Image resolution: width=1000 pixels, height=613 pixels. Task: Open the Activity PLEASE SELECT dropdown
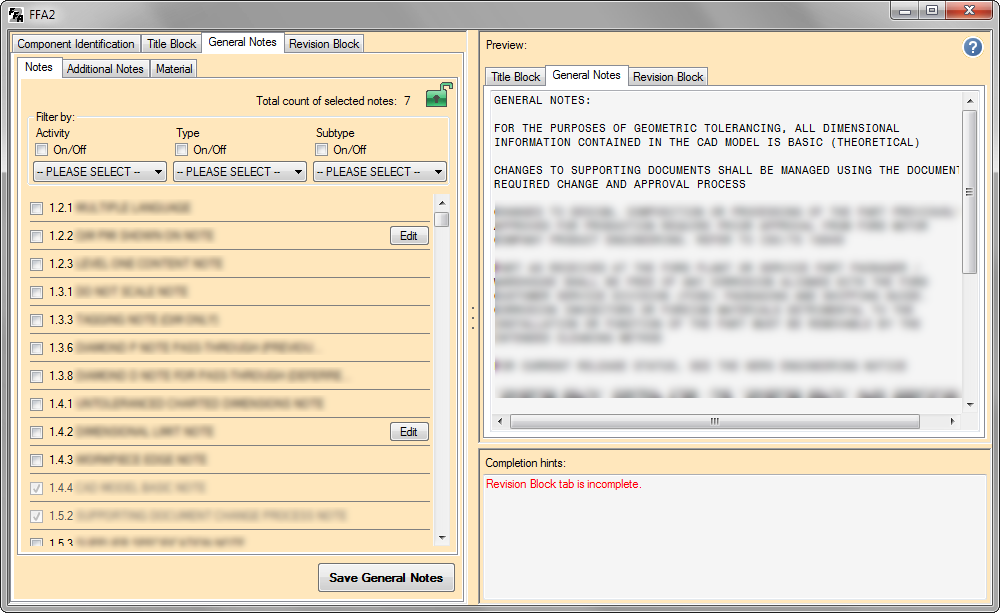tap(99, 172)
